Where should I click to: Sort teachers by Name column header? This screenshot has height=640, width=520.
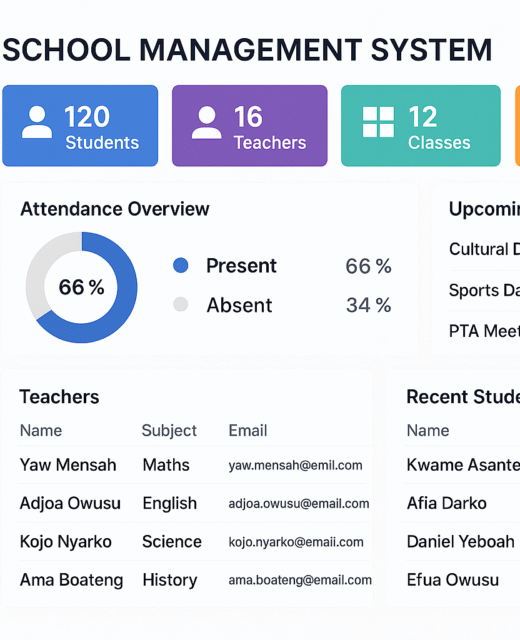pos(41,431)
